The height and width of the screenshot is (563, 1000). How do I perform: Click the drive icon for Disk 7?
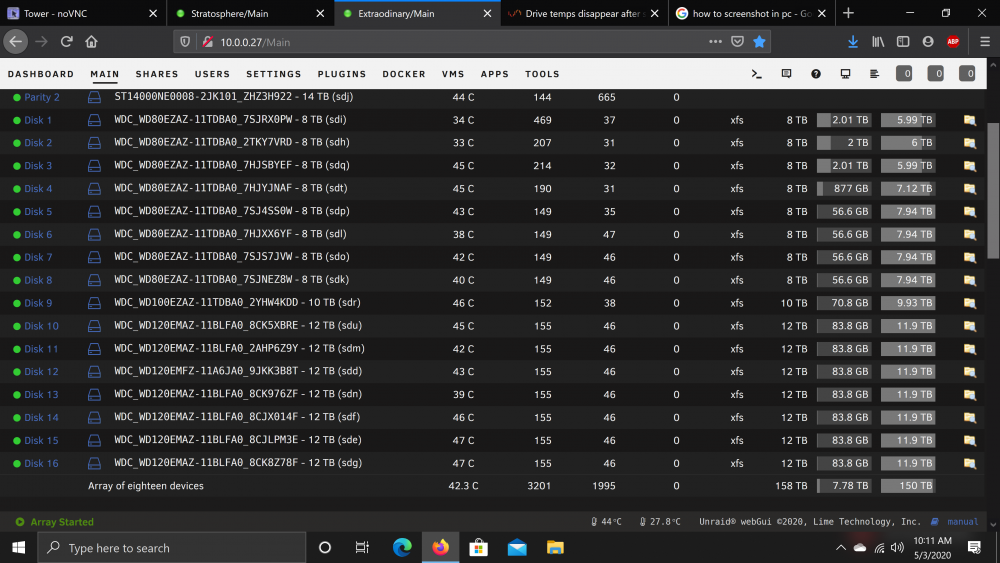pos(94,258)
